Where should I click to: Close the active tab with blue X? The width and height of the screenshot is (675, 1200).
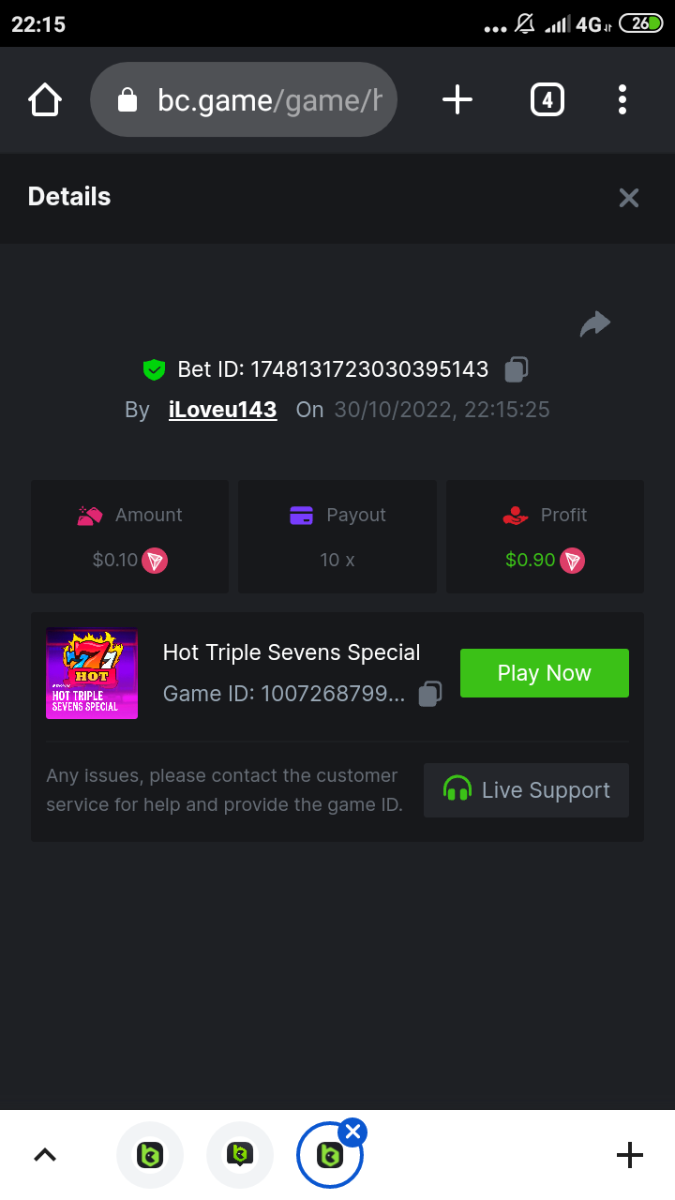(352, 1132)
